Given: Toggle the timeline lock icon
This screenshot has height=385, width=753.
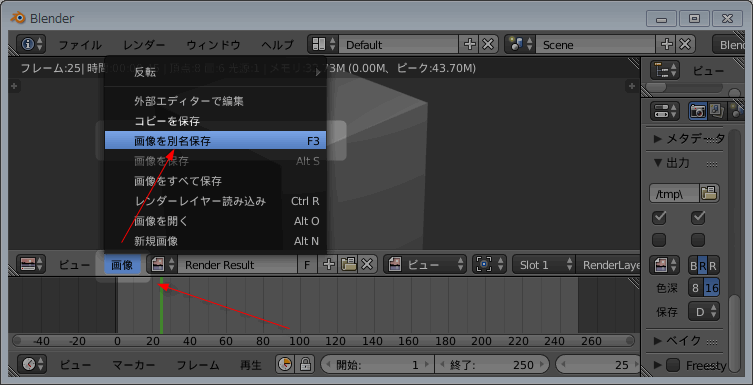Looking at the screenshot, I should 304,365.
